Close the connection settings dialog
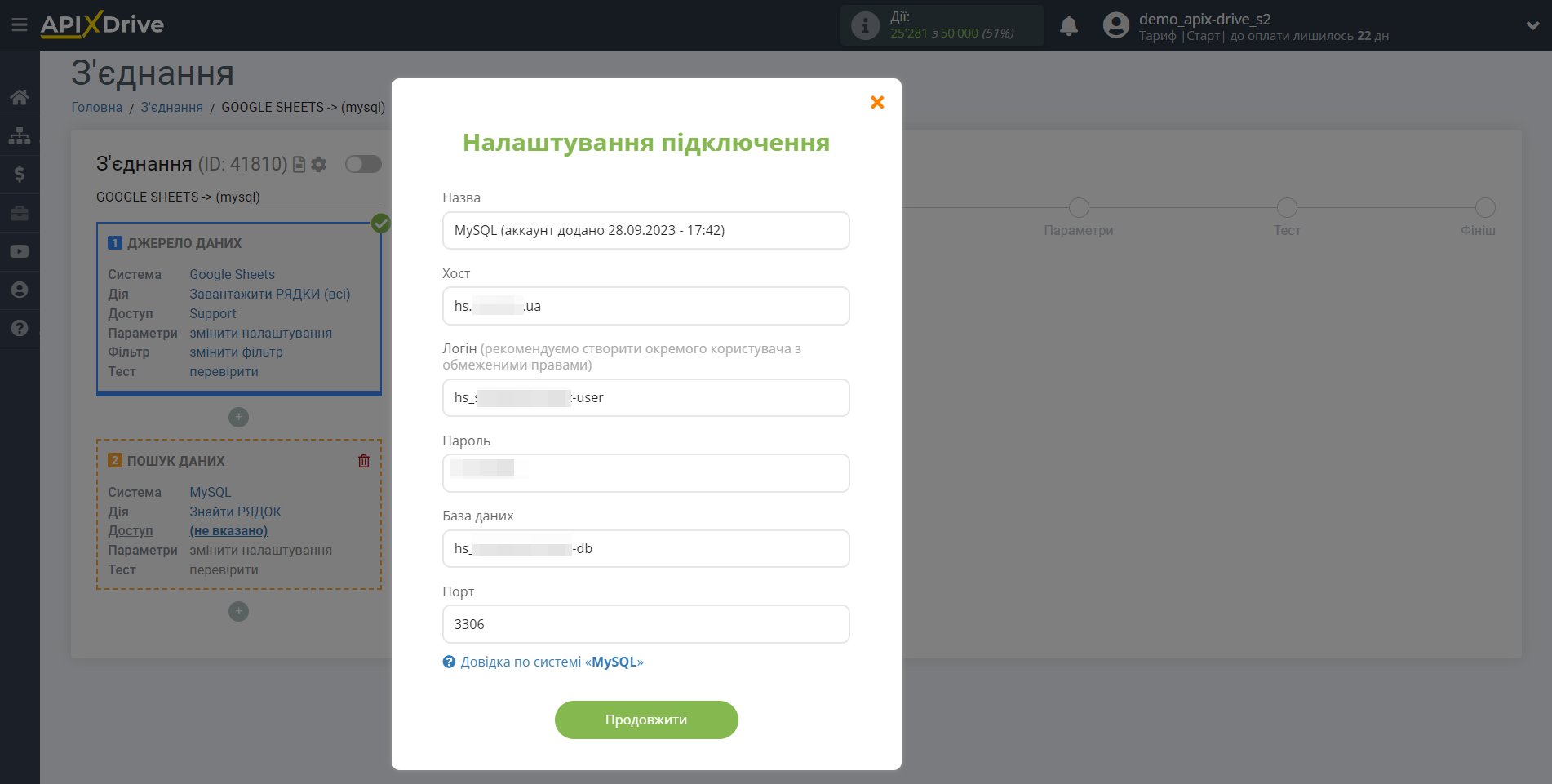 click(877, 102)
